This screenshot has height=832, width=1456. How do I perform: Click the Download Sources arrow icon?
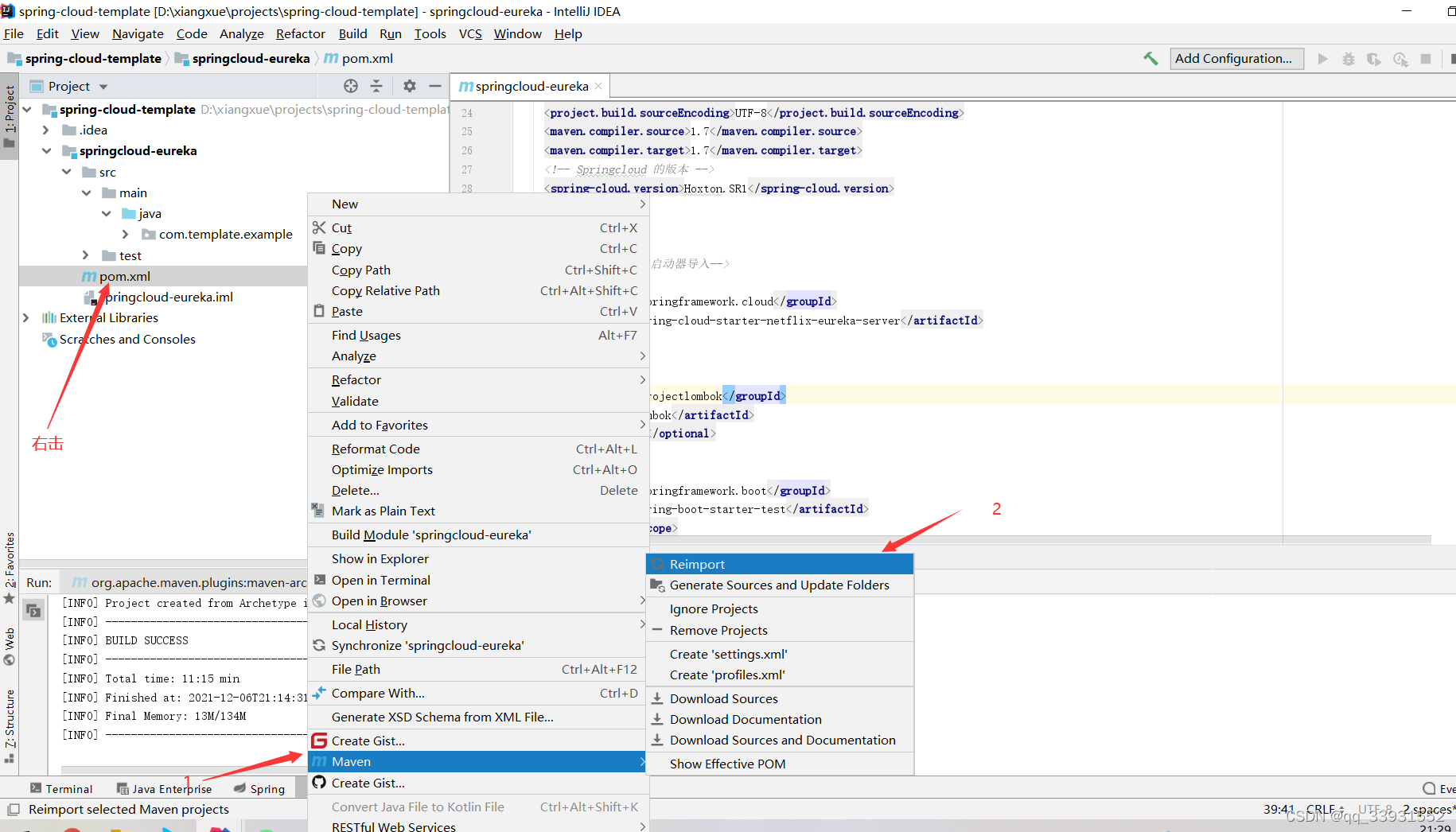pos(657,698)
